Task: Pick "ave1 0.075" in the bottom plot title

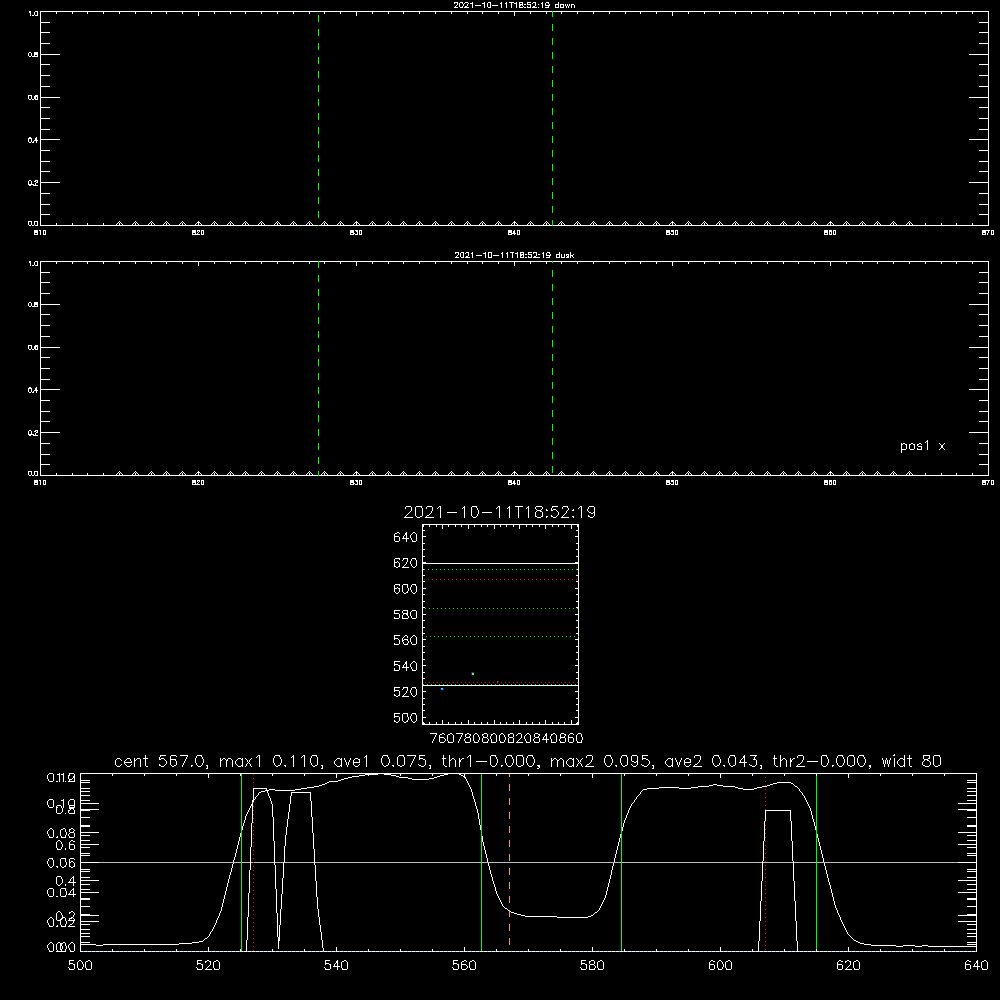Action: (x=381, y=761)
